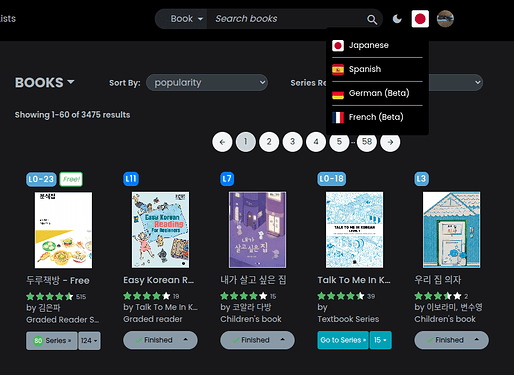The image size is (514, 375).
Task: Select page 4 of results
Action: 316,142
